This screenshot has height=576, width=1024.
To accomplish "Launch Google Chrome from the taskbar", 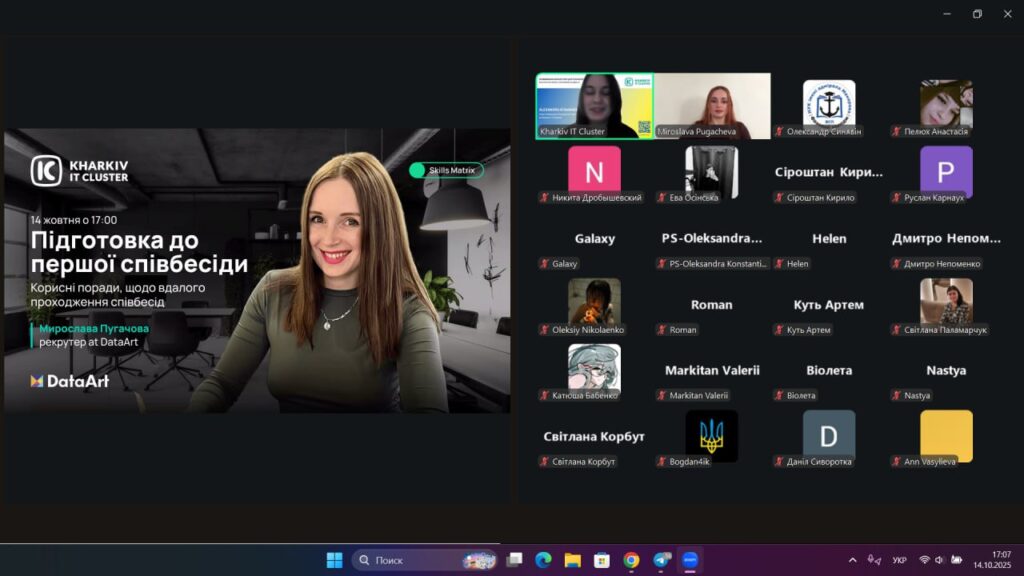I will click(631, 560).
